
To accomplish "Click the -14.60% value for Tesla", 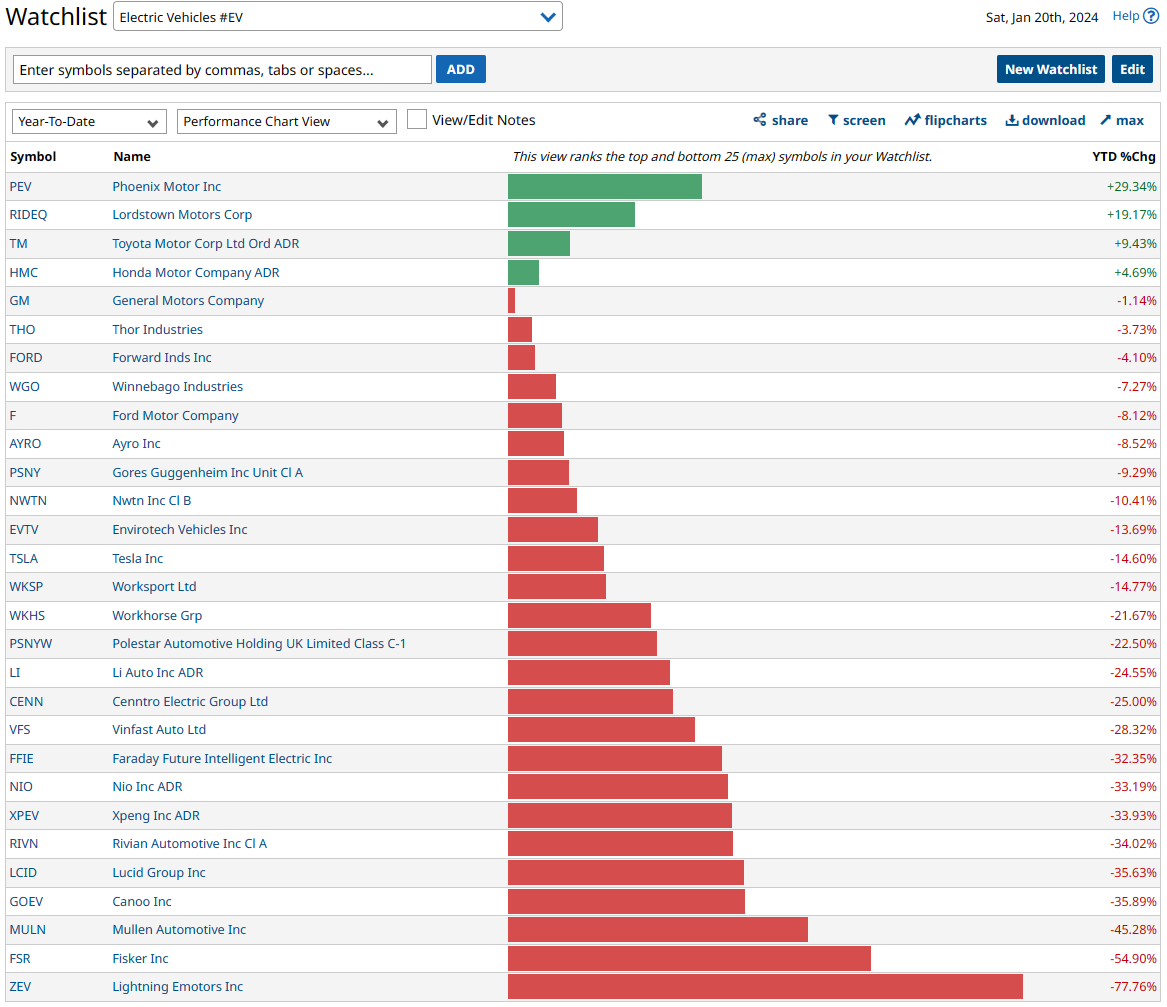I will coord(1133,558).
